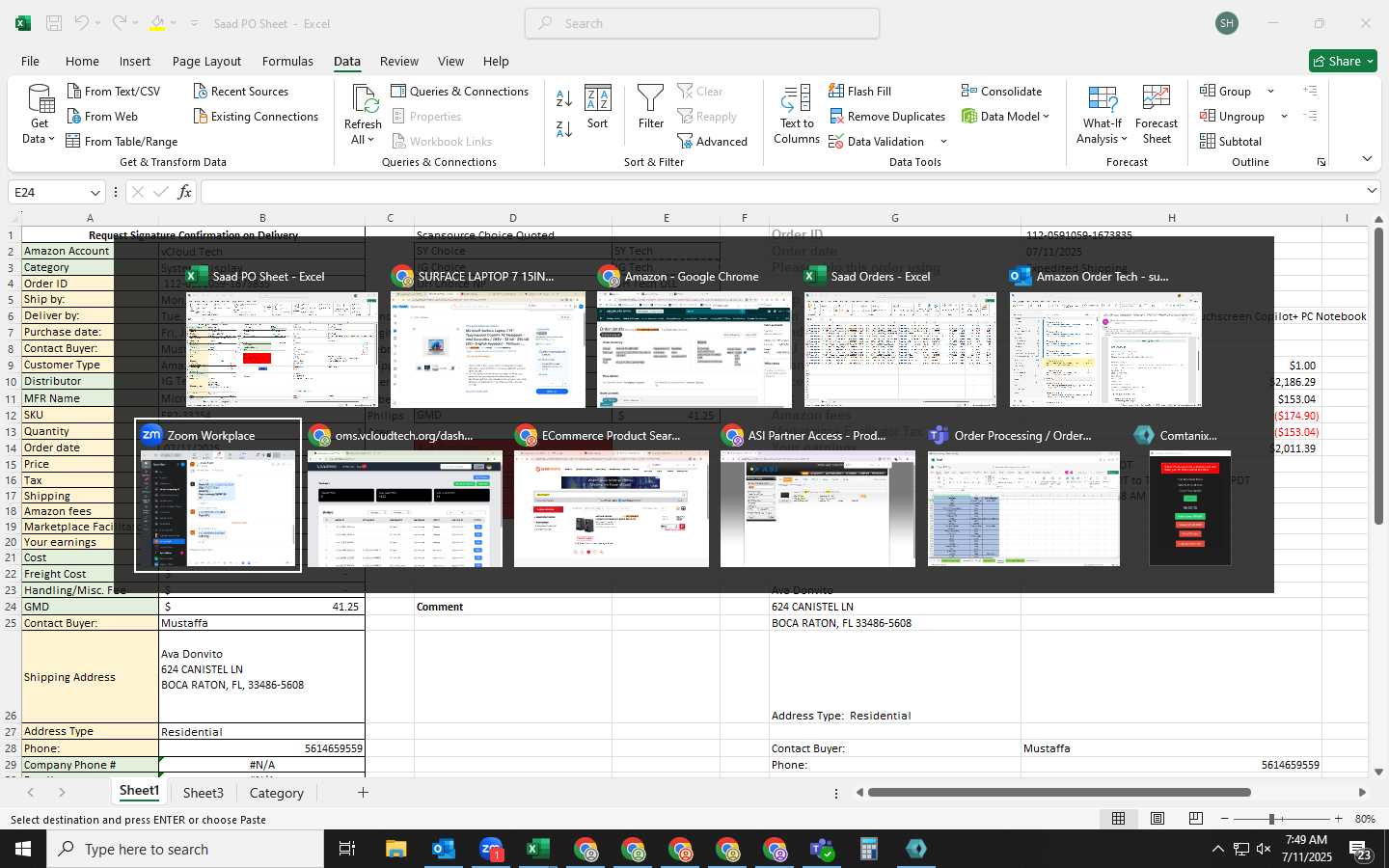Expand the formula bar
This screenshot has width=1389, height=868.
(1372, 191)
